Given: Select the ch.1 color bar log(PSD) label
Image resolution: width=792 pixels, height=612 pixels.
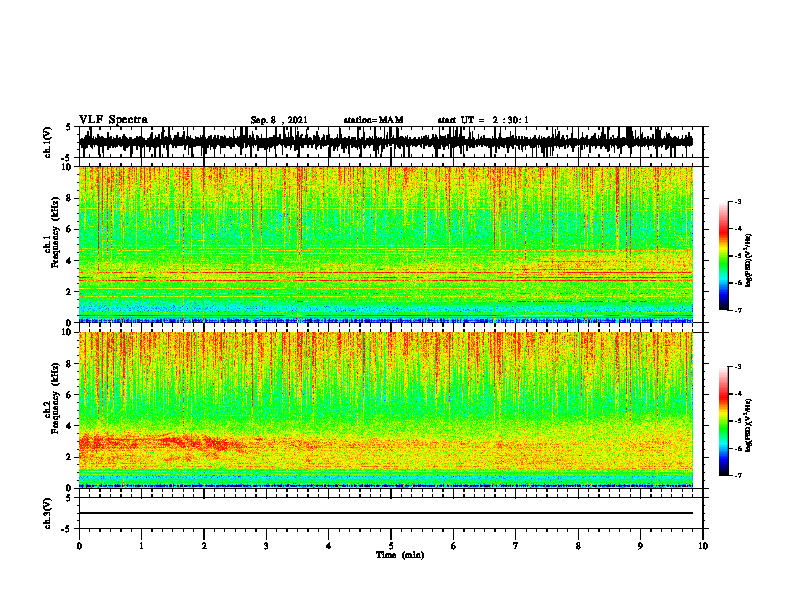Looking at the screenshot, I should [749, 260].
